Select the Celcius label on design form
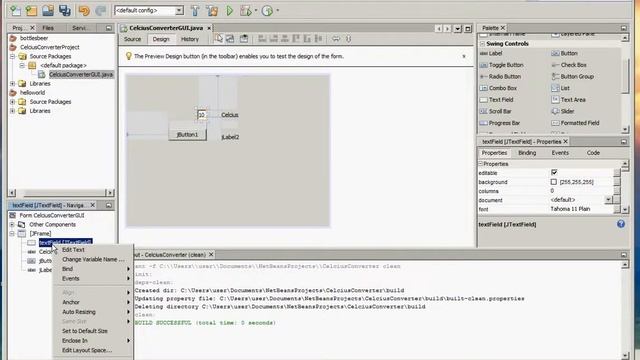640x360 pixels. coord(230,115)
